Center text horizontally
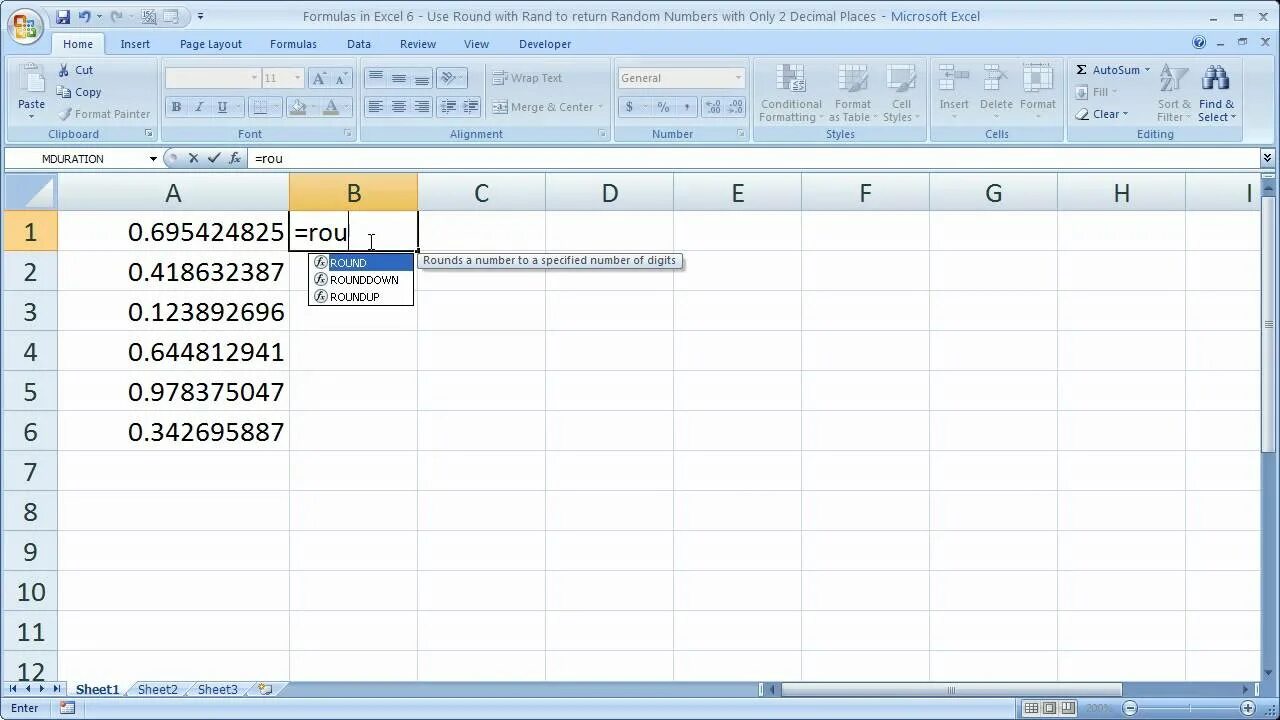Screen dimensions: 1280x720 pyautogui.click(x=398, y=107)
